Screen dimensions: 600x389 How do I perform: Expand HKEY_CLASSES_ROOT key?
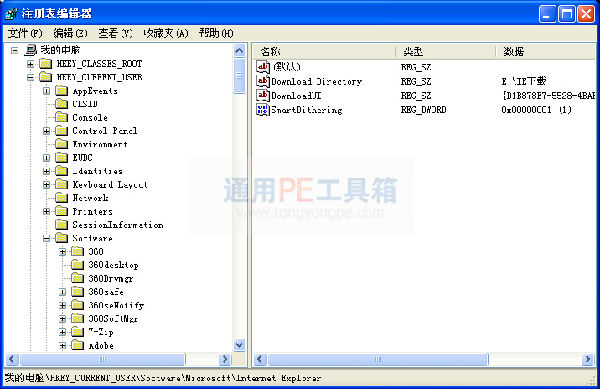click(30, 63)
